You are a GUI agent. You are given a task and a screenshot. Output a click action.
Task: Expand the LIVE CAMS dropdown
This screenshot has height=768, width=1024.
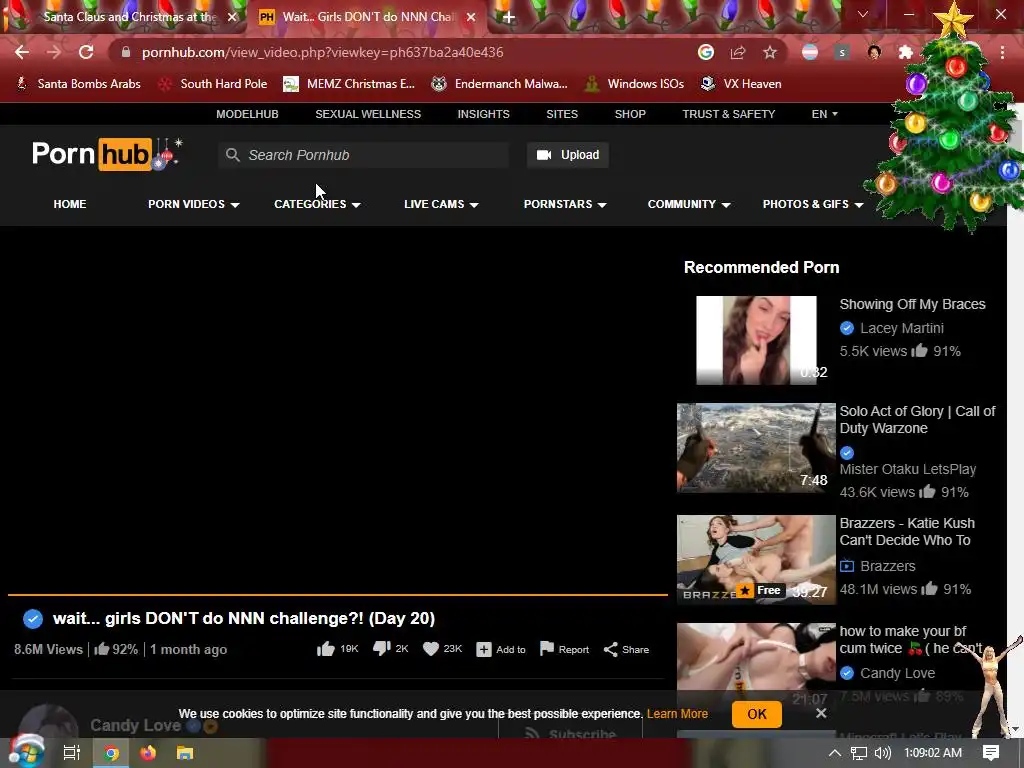click(x=441, y=204)
